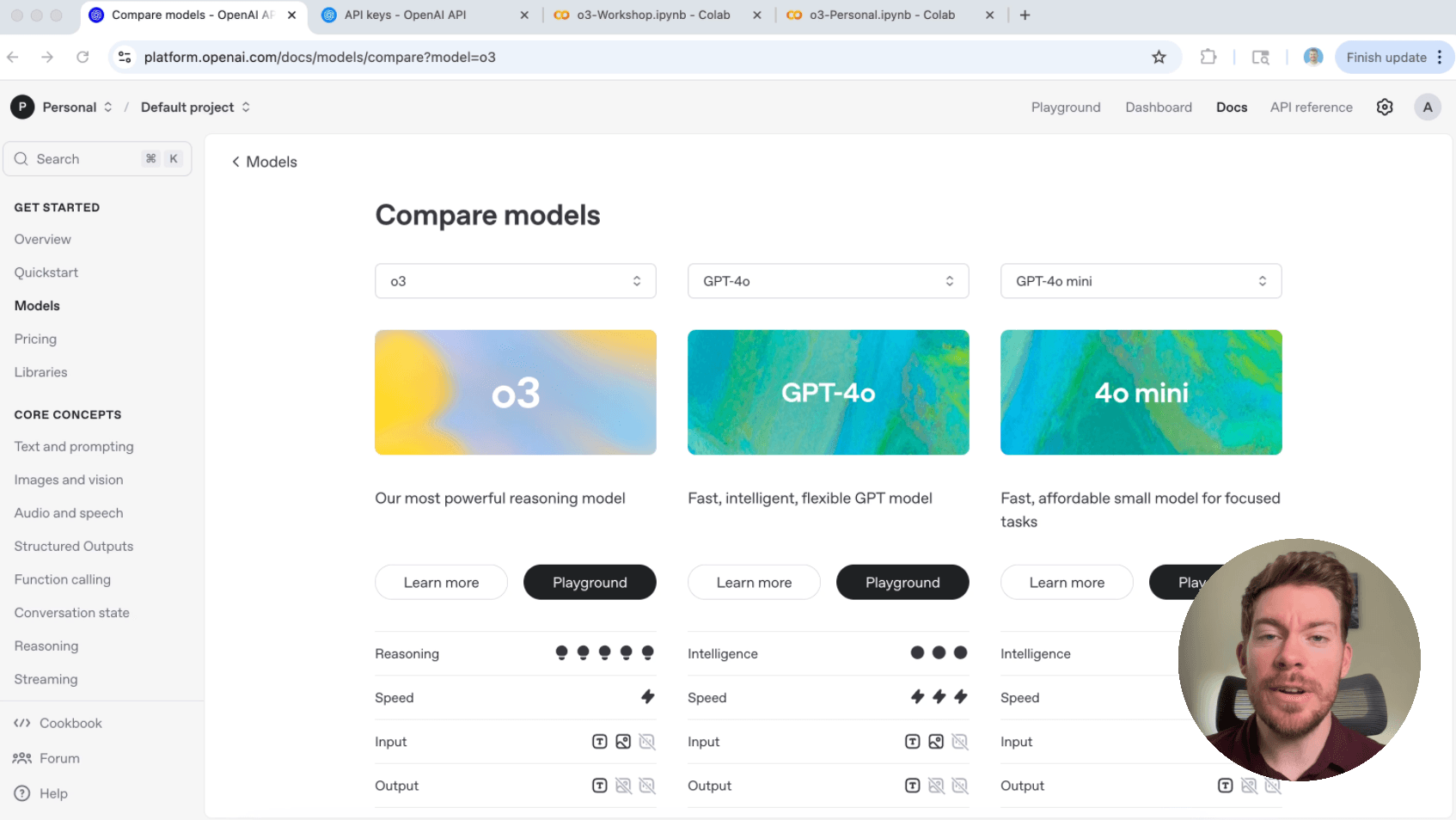The image size is (1456, 820).
Task: Open the browser extensions puzzle icon
Action: 1208,58
